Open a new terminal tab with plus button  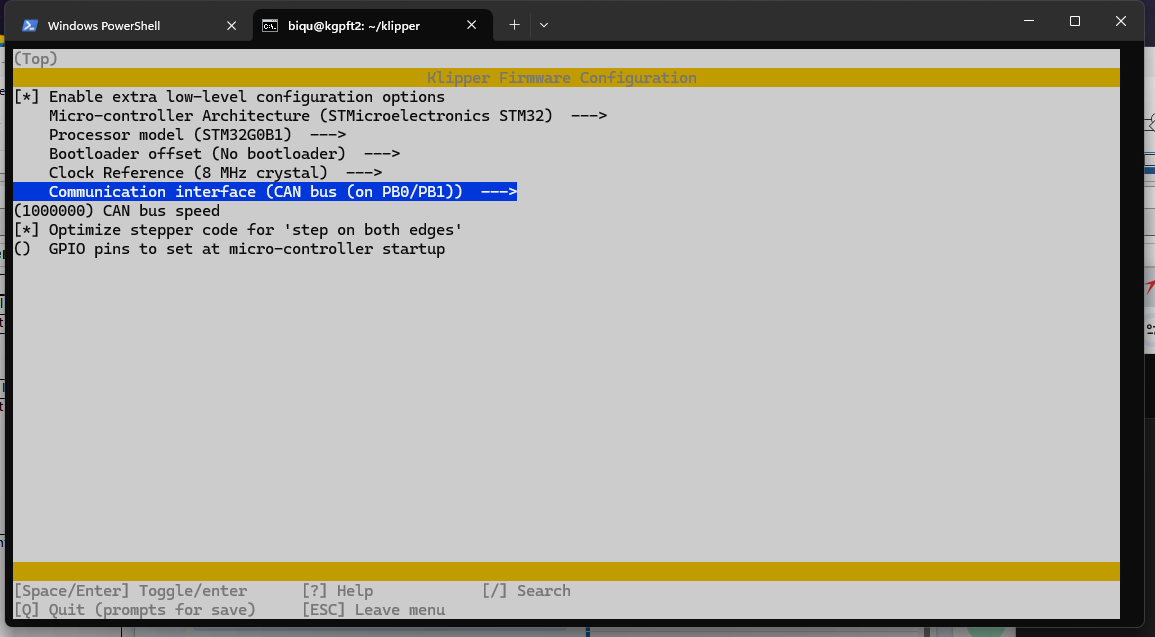514,25
